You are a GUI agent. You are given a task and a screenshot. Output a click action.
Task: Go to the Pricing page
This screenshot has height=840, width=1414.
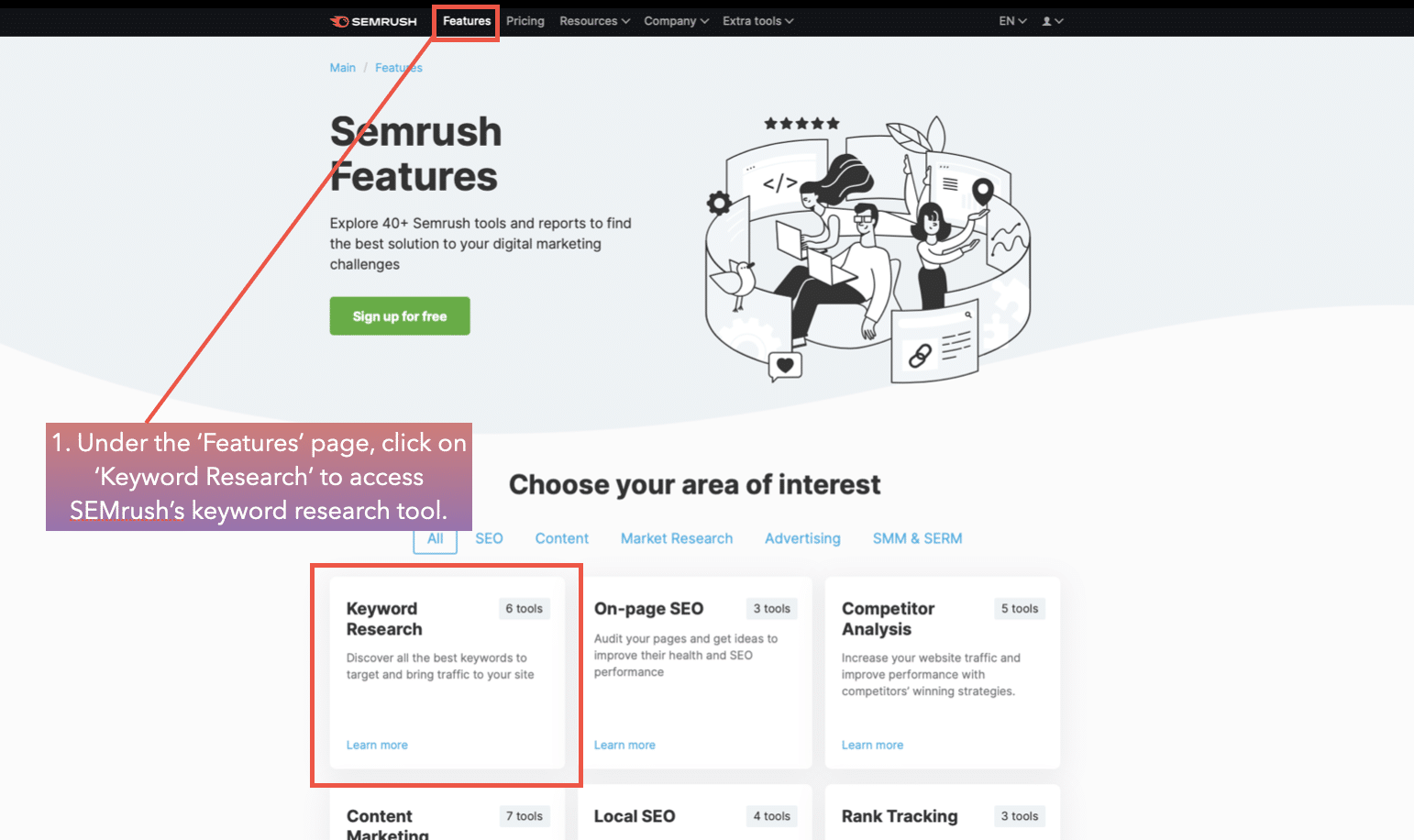(525, 21)
